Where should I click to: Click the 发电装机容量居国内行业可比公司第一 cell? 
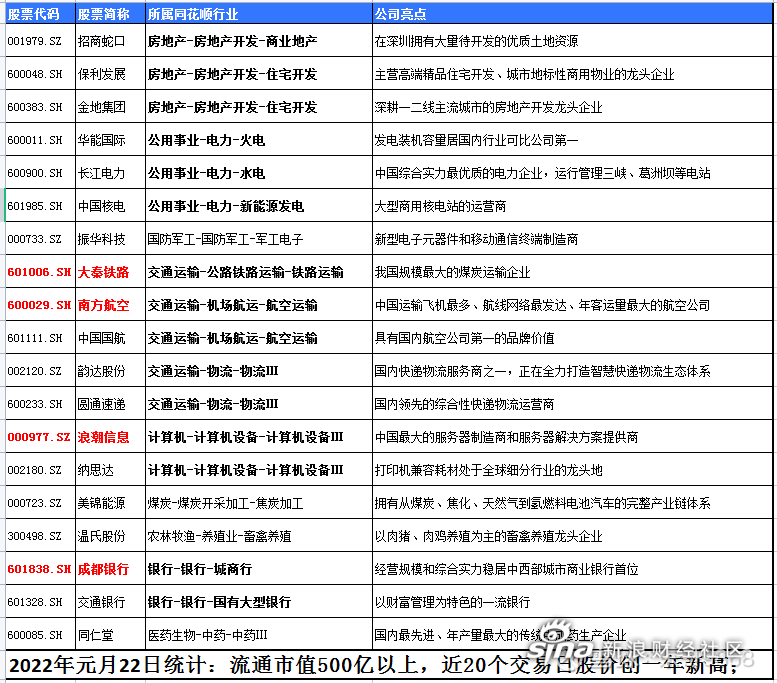coord(572,140)
